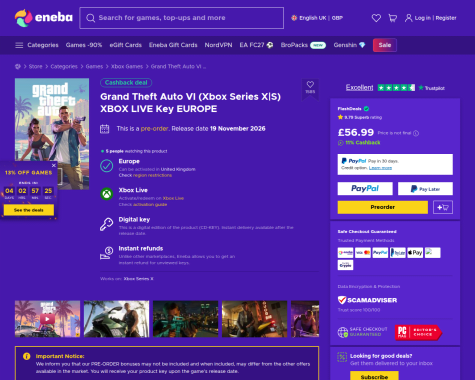Open the night gun scene thumbnail

pos(185,319)
